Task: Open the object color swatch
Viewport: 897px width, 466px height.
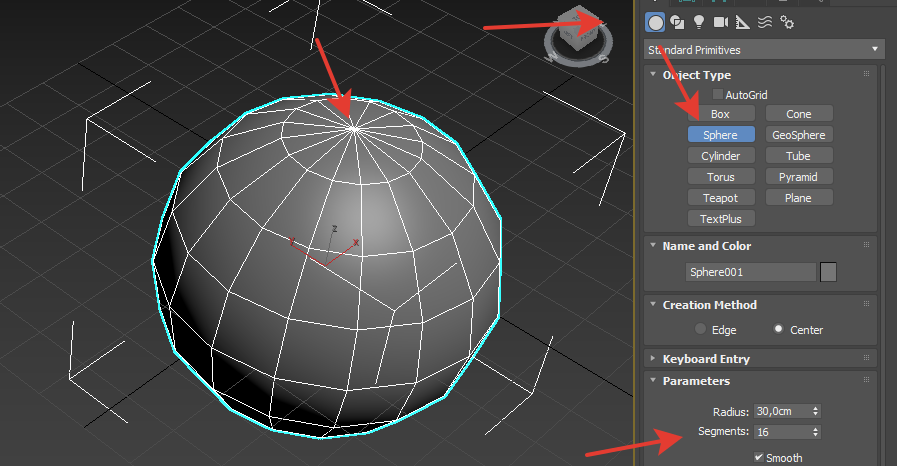Action: click(828, 272)
